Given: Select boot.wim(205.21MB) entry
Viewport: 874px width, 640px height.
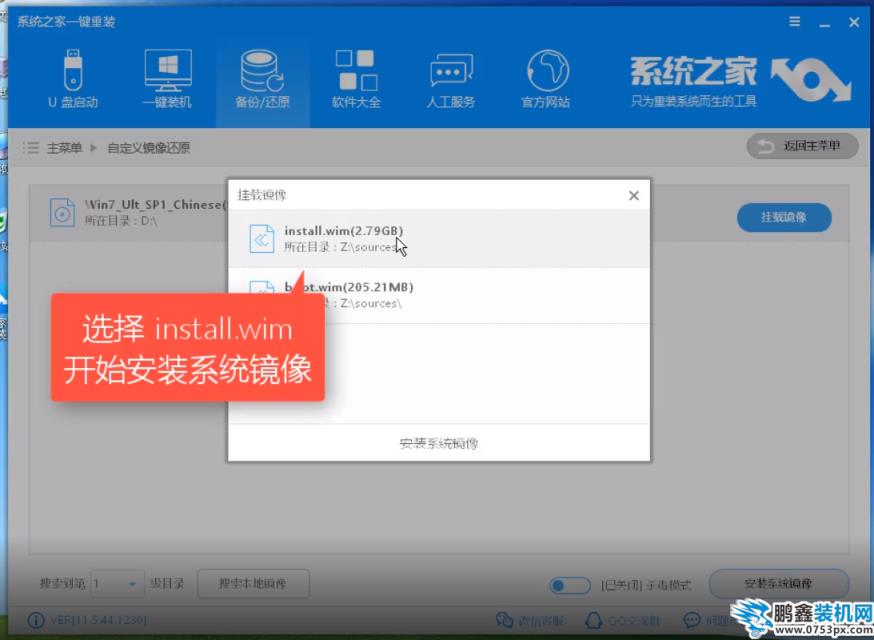Looking at the screenshot, I should click(439, 295).
